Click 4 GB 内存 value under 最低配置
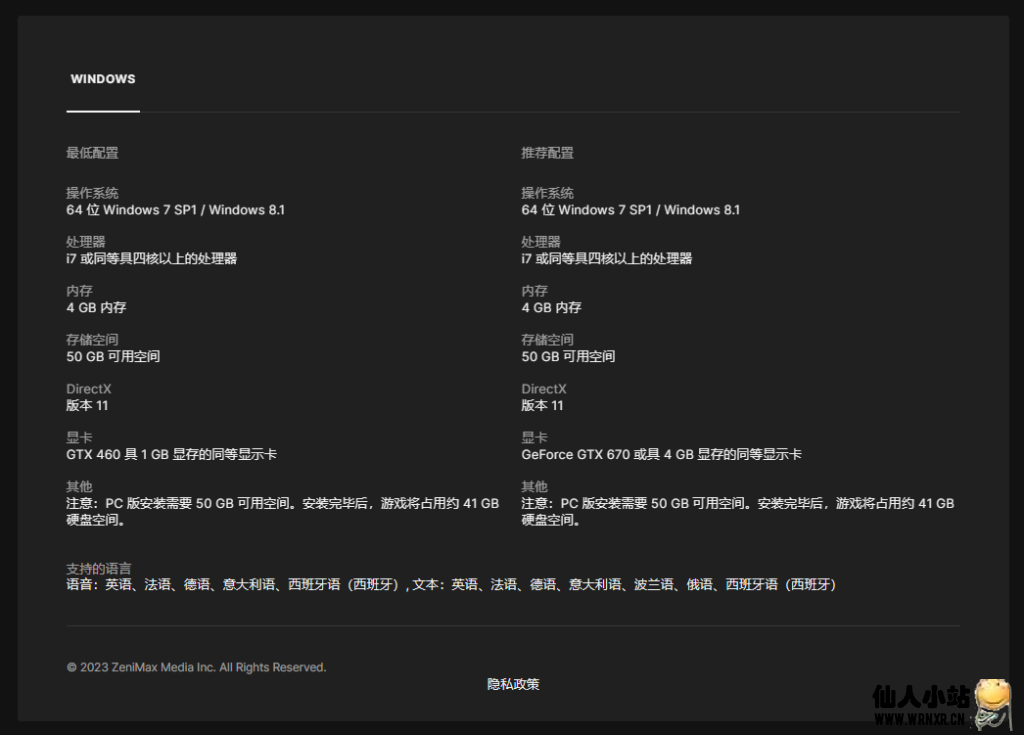Image resolution: width=1024 pixels, height=735 pixels. click(96, 308)
